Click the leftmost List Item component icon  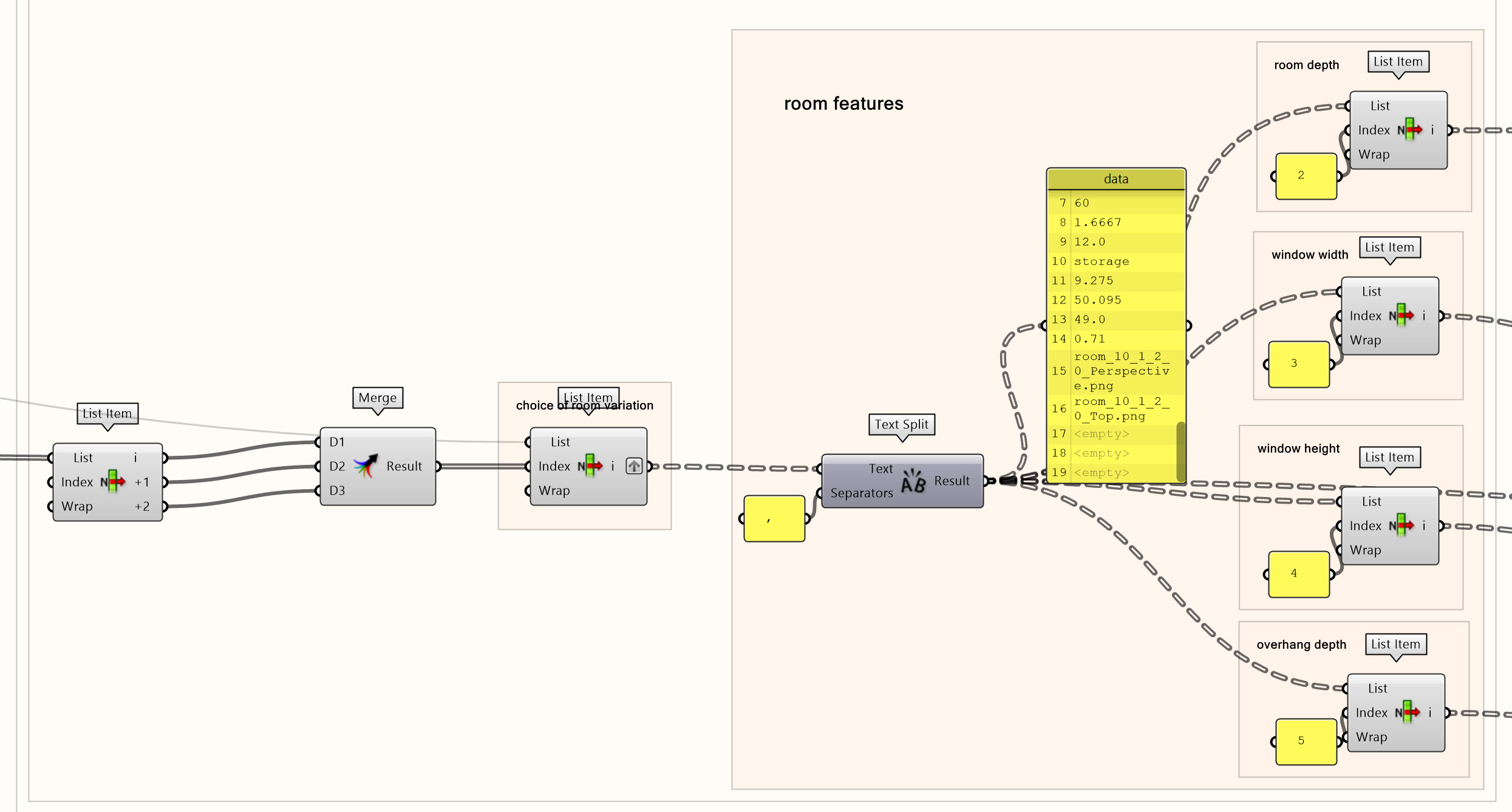click(113, 482)
